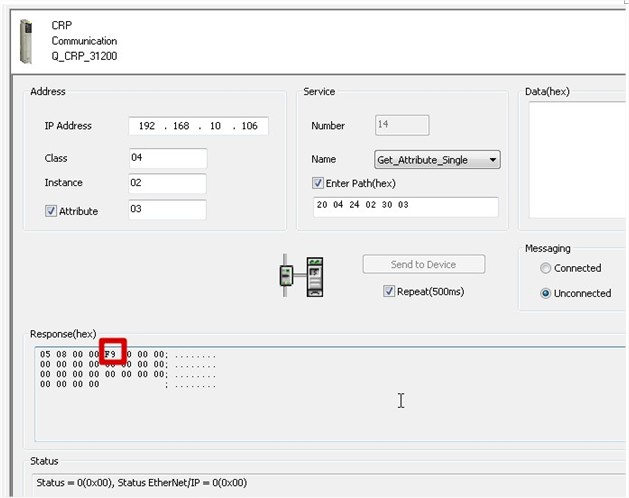This screenshot has width=629, height=498.
Task: Click the Instance input field
Action: point(168,183)
